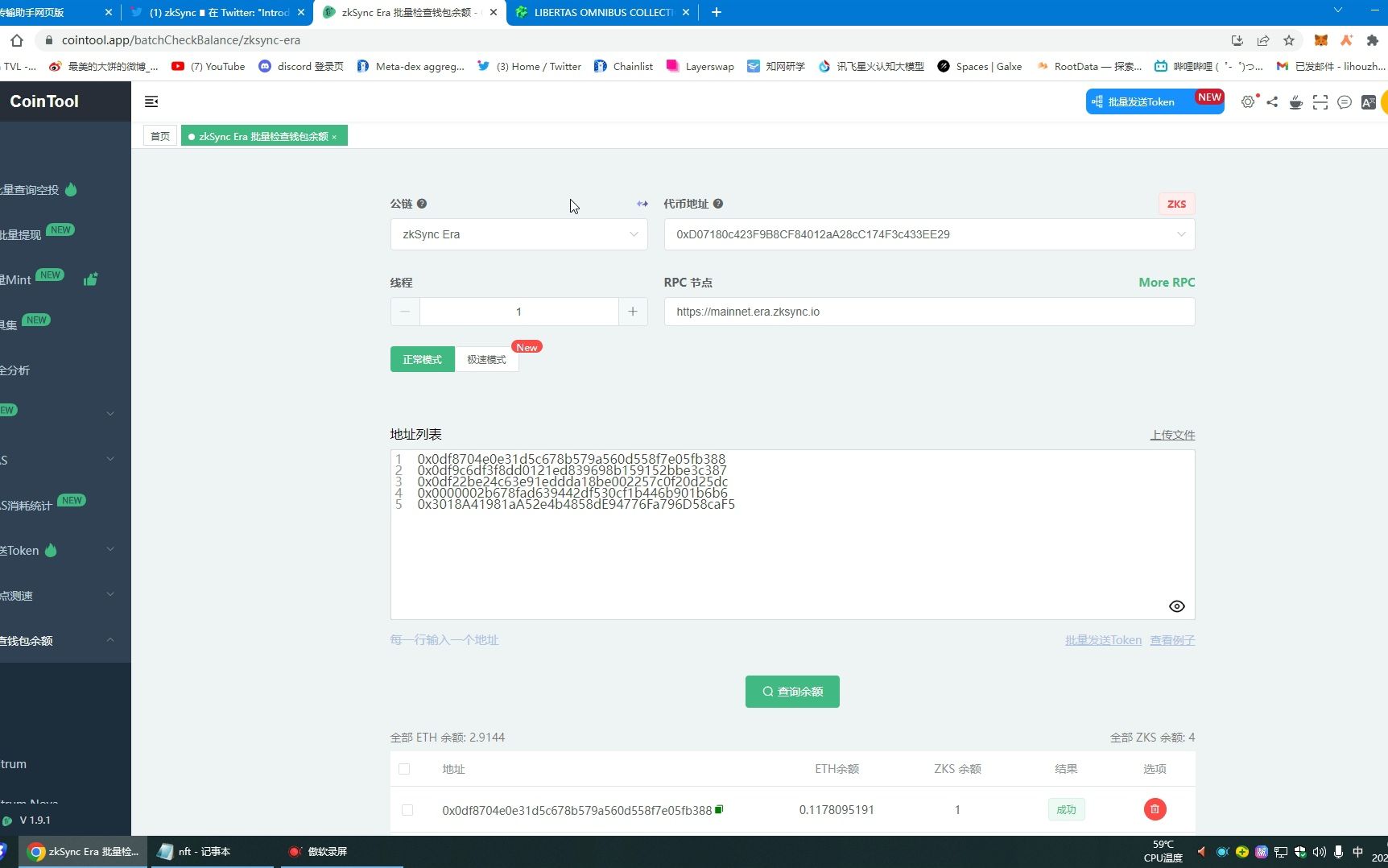The height and width of the screenshot is (868, 1388).
Task: Collapse the sidebar with the hamburger icon
Action: tap(151, 101)
